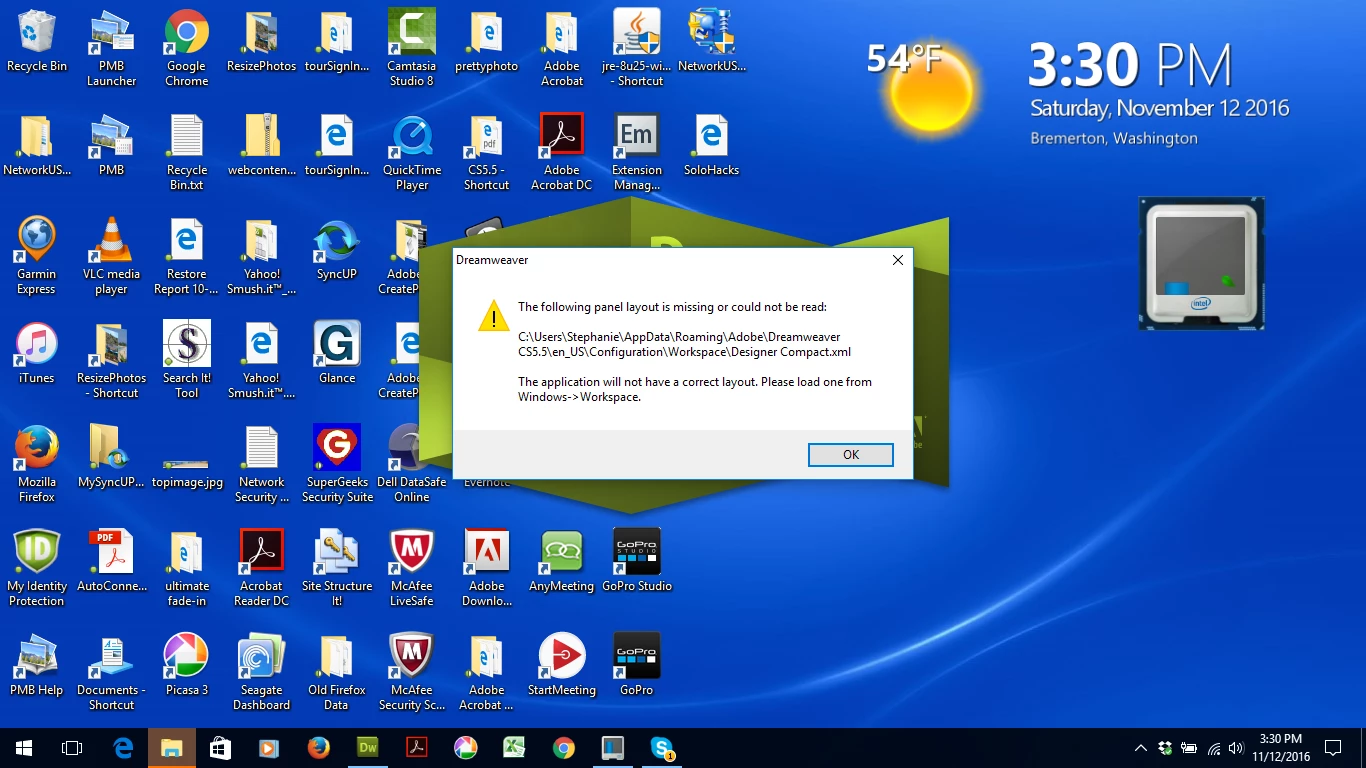
Task: Select the Old Firefox Data folder
Action: coord(337,673)
